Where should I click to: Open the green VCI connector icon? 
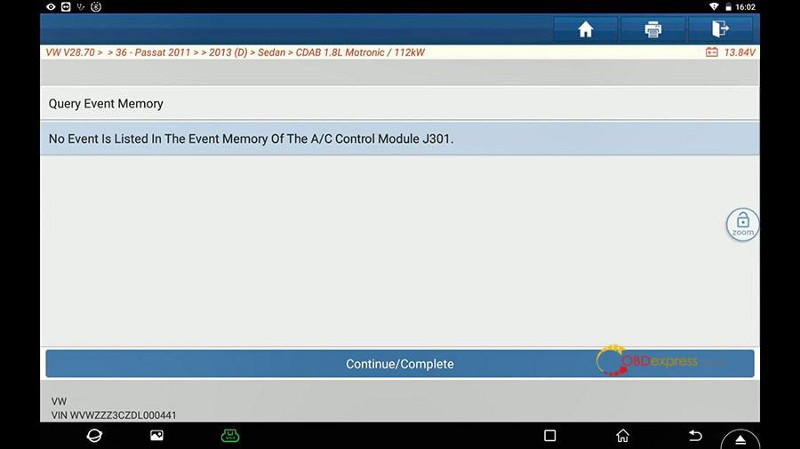[230, 435]
